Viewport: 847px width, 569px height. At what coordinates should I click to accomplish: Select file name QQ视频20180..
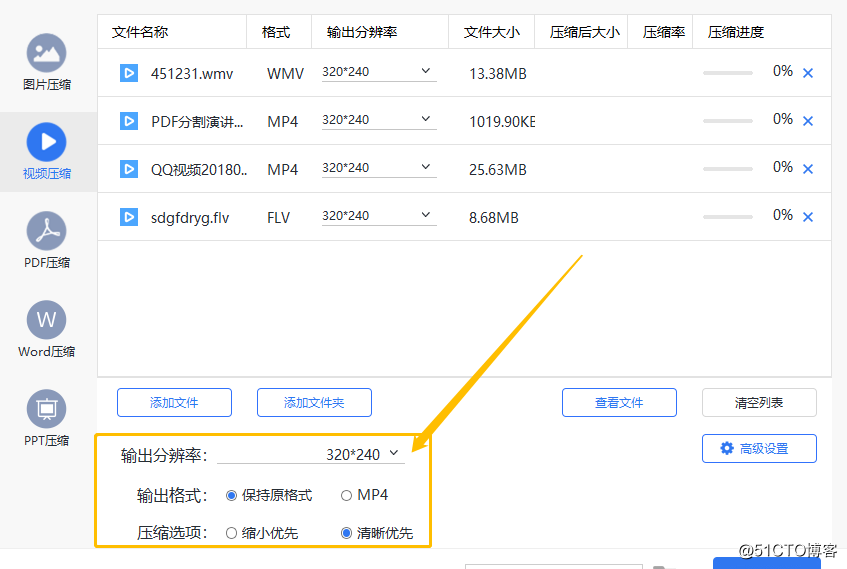[199, 170]
